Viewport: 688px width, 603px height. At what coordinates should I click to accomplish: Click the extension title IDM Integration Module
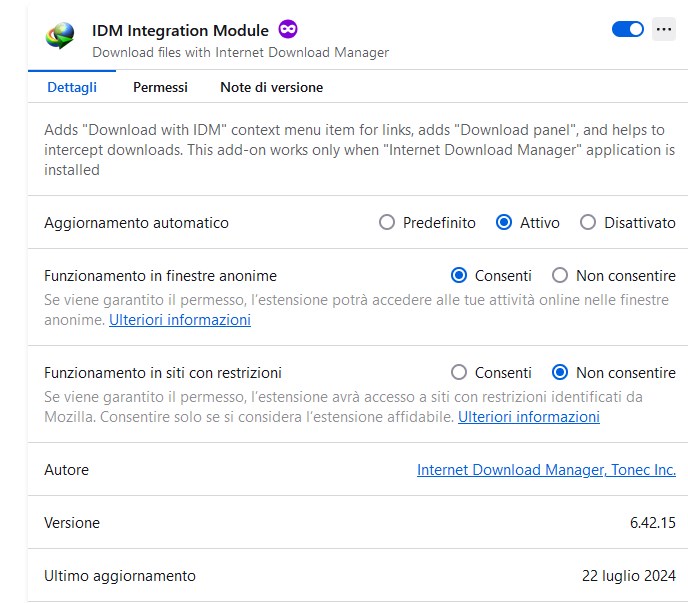pyautogui.click(x=180, y=30)
